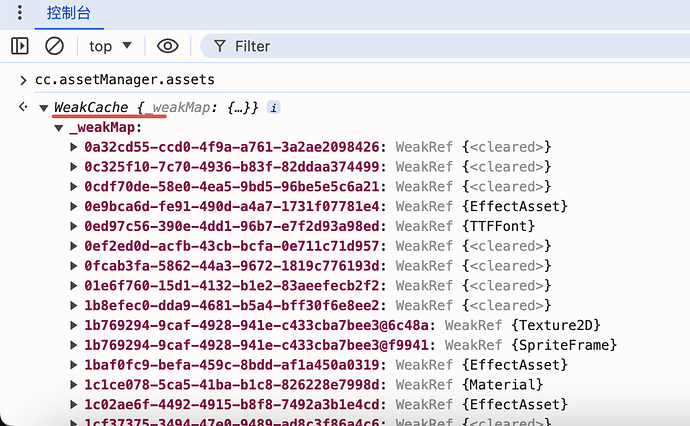Screen dimensions: 690x426
Task: Collapse the _weakMap property
Action: [x=59, y=128]
